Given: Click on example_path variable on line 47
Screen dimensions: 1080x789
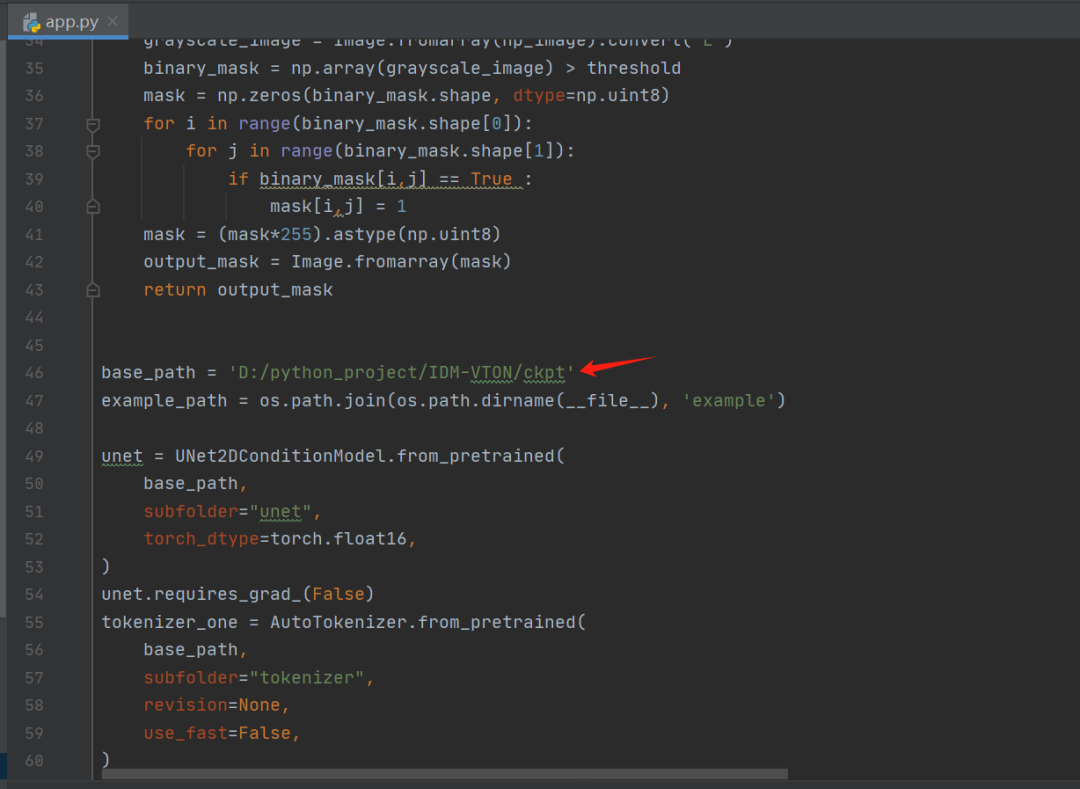Looking at the screenshot, I should pyautogui.click(x=164, y=401).
